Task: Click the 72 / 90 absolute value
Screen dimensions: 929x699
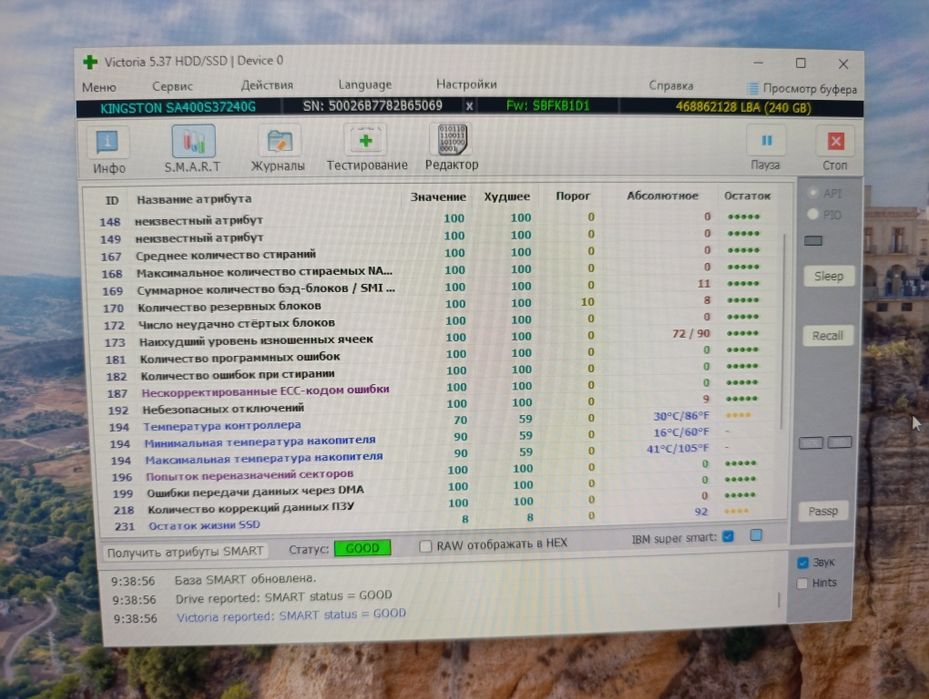Action: coord(691,334)
